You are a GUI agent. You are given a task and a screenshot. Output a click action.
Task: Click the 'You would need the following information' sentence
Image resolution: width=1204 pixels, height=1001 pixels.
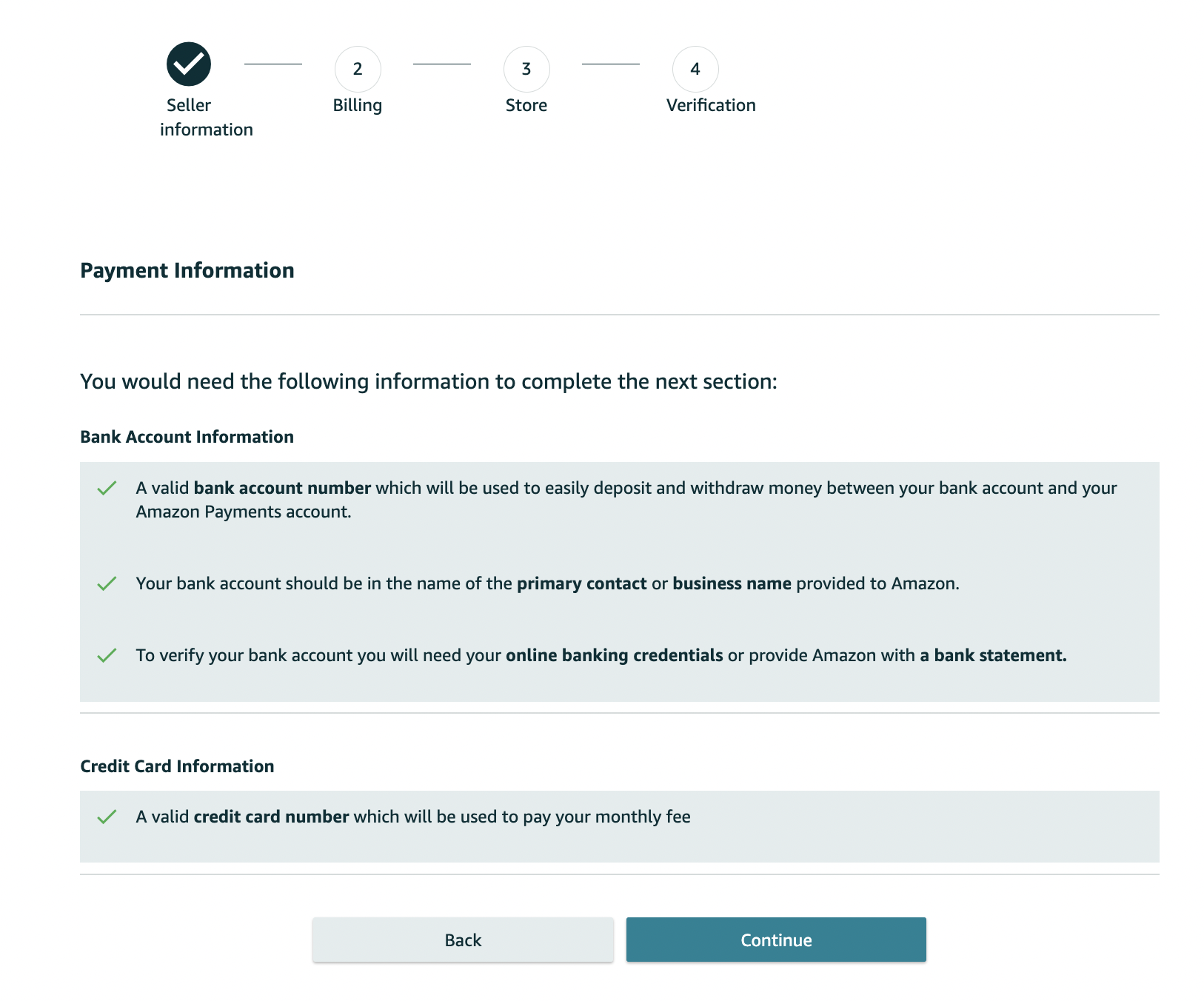(429, 381)
